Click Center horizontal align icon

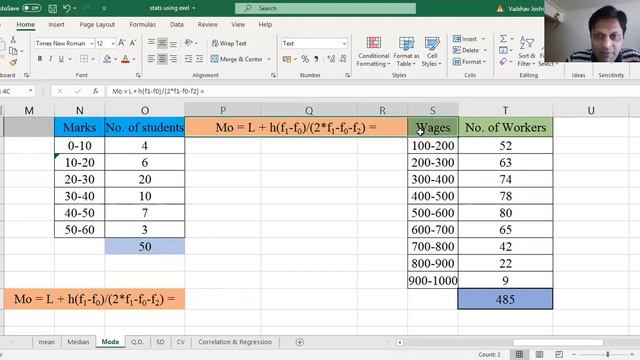[x=162, y=59]
